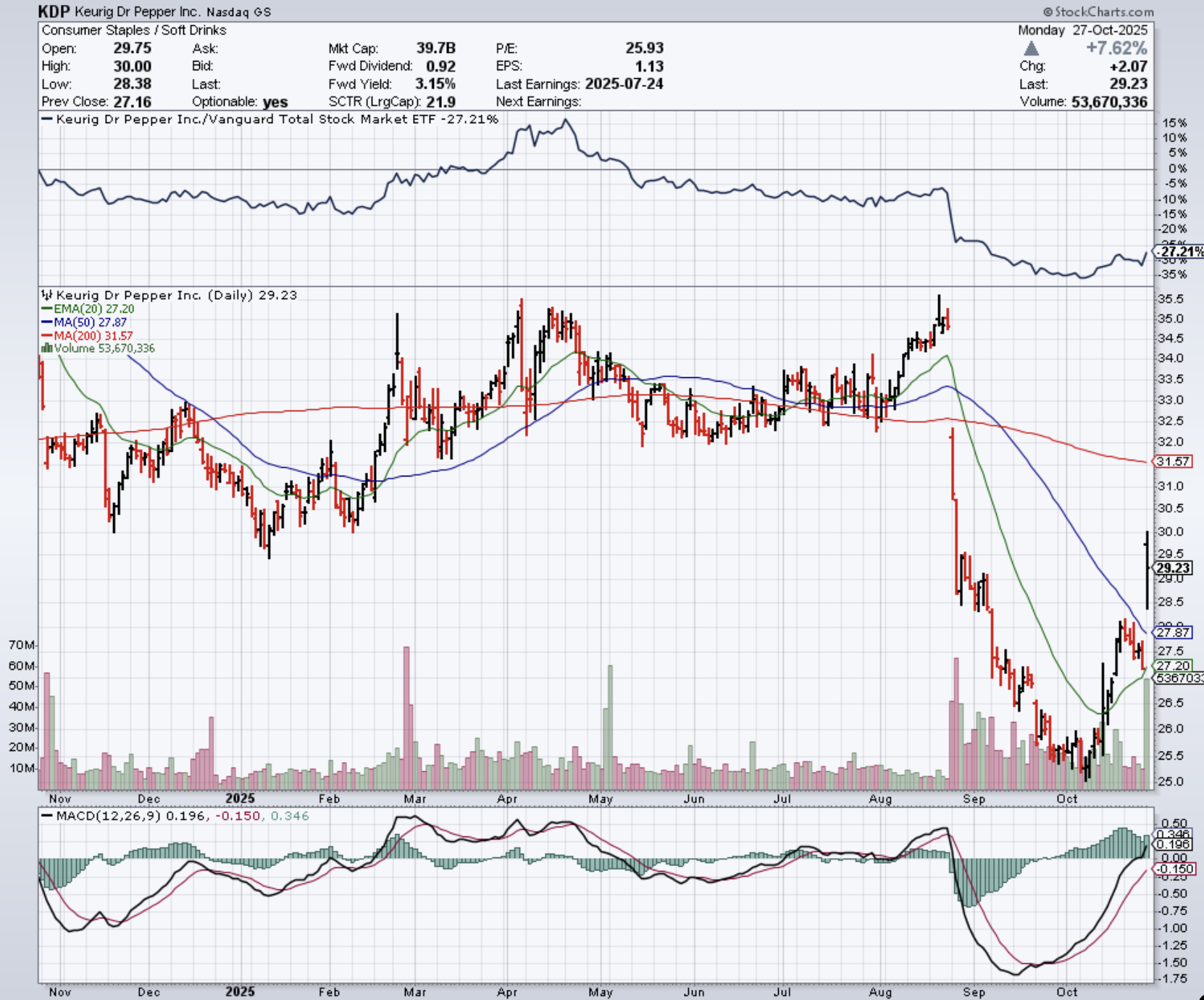Click the bold 2025 label on bottom axis

coord(240,991)
